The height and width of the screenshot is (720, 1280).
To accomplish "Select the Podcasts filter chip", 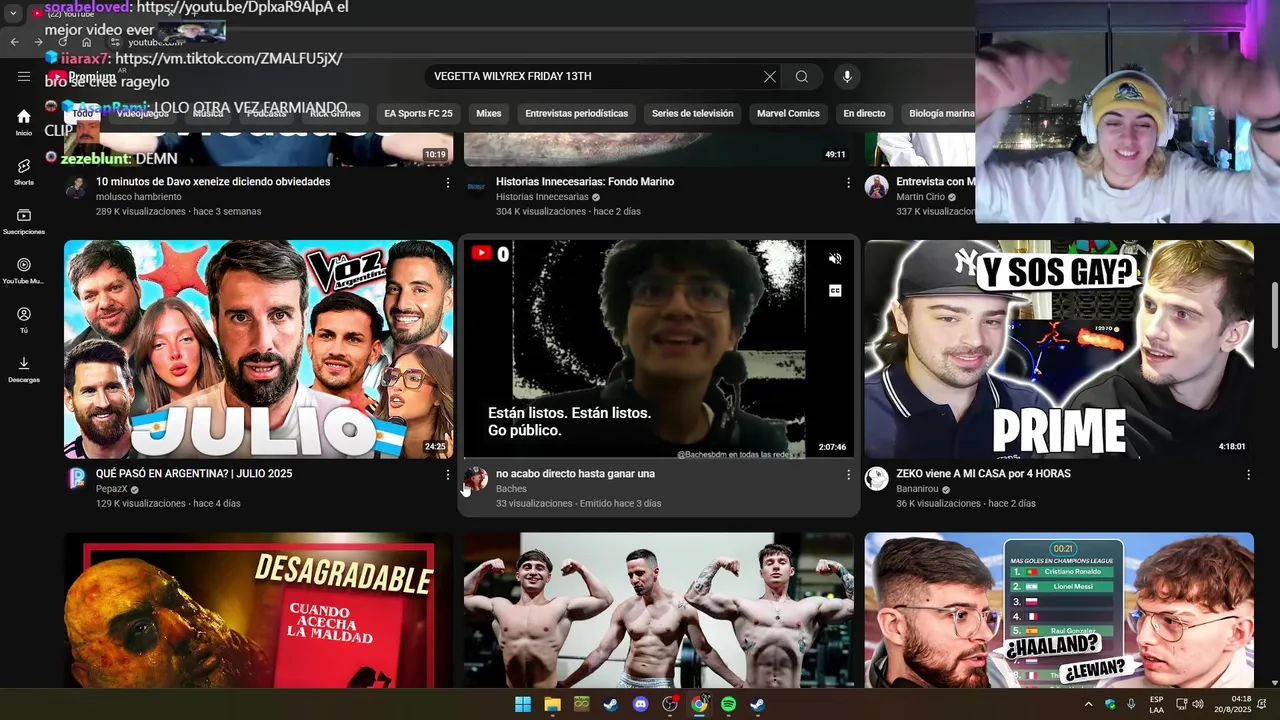I will click(x=266, y=114).
